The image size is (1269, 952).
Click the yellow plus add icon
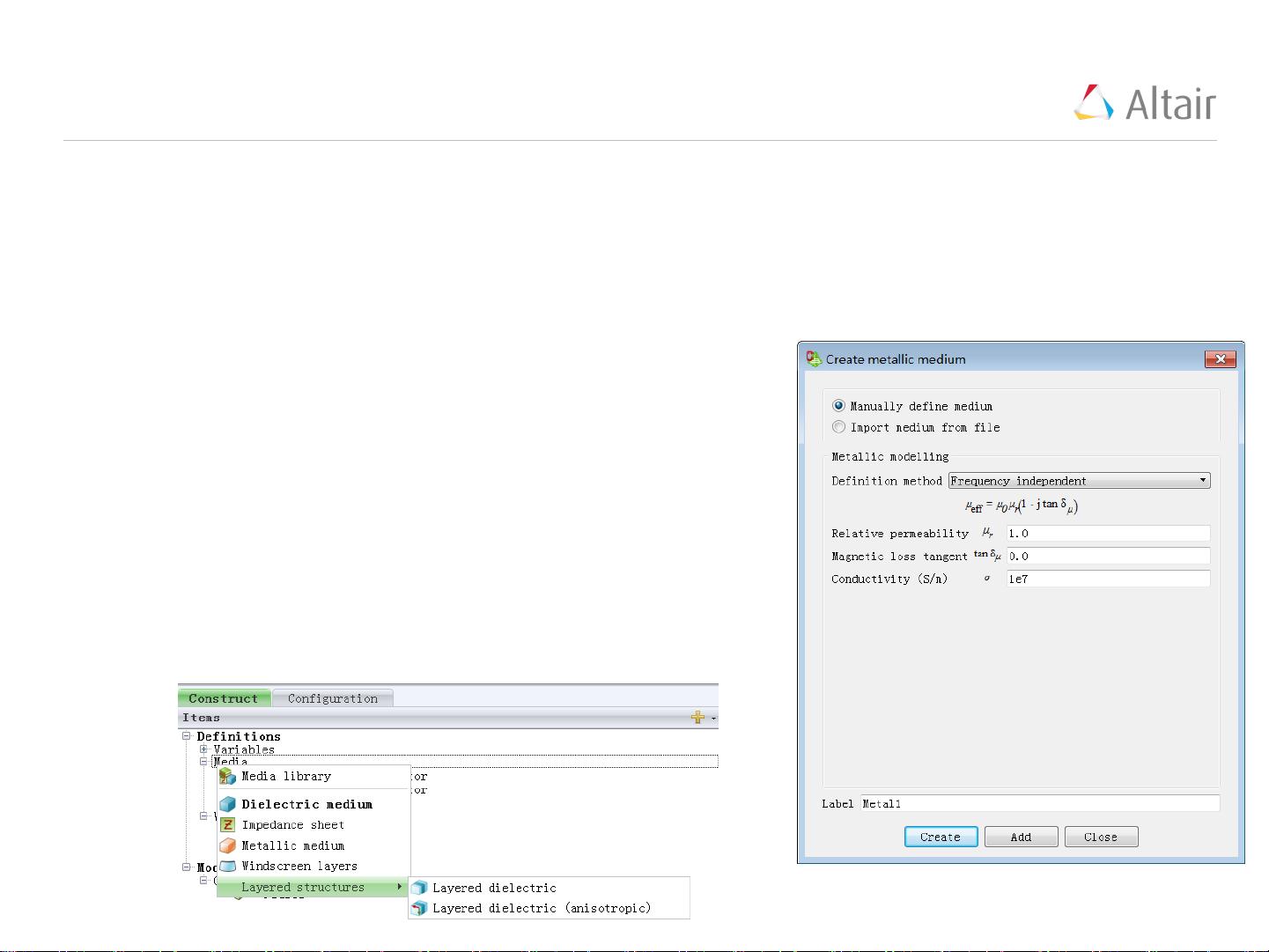click(x=698, y=718)
